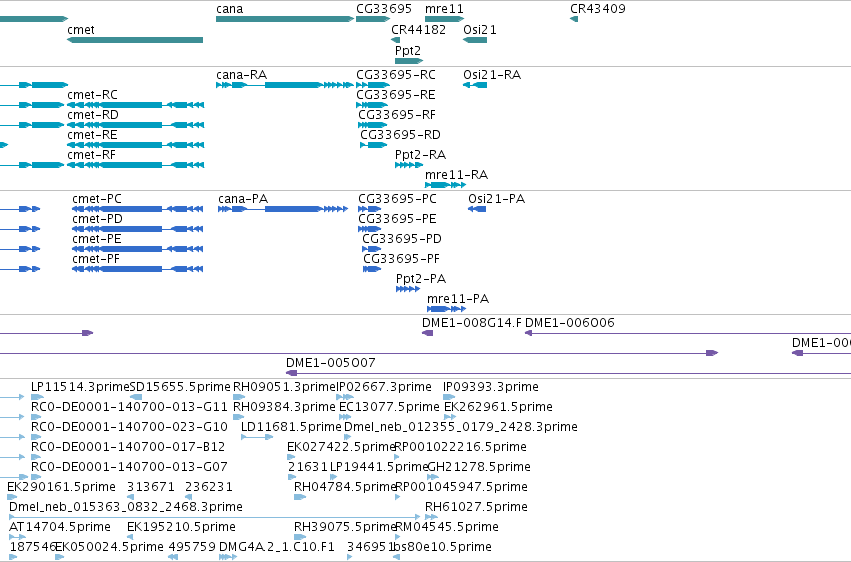Select the Osi21 gene label
The height and width of the screenshot is (562, 851).
click(x=480, y=30)
